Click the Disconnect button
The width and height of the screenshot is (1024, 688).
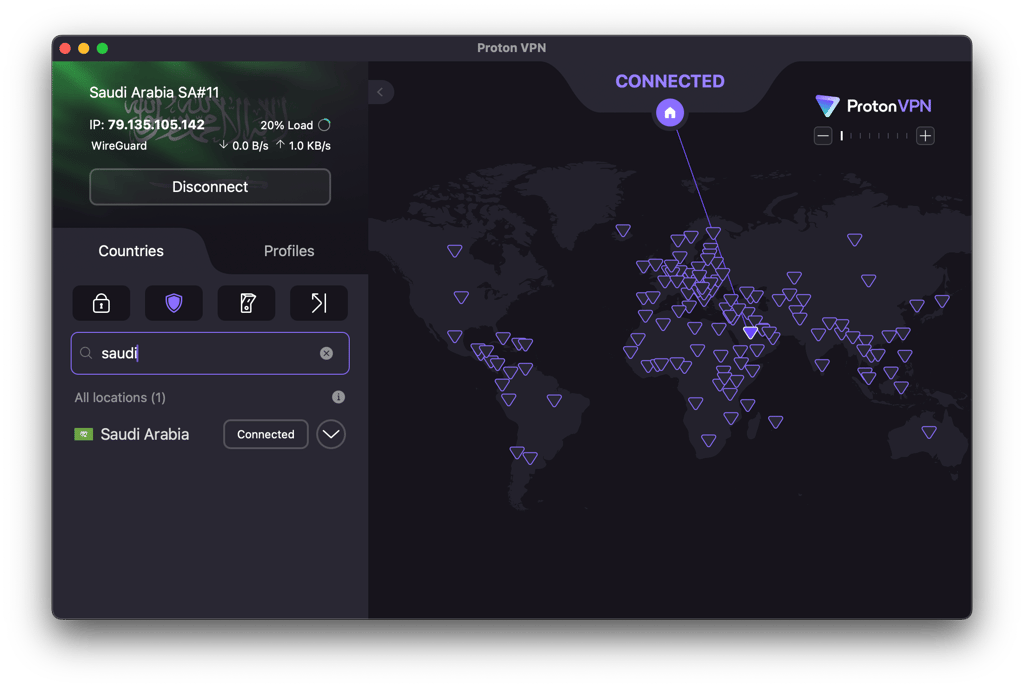pos(210,187)
